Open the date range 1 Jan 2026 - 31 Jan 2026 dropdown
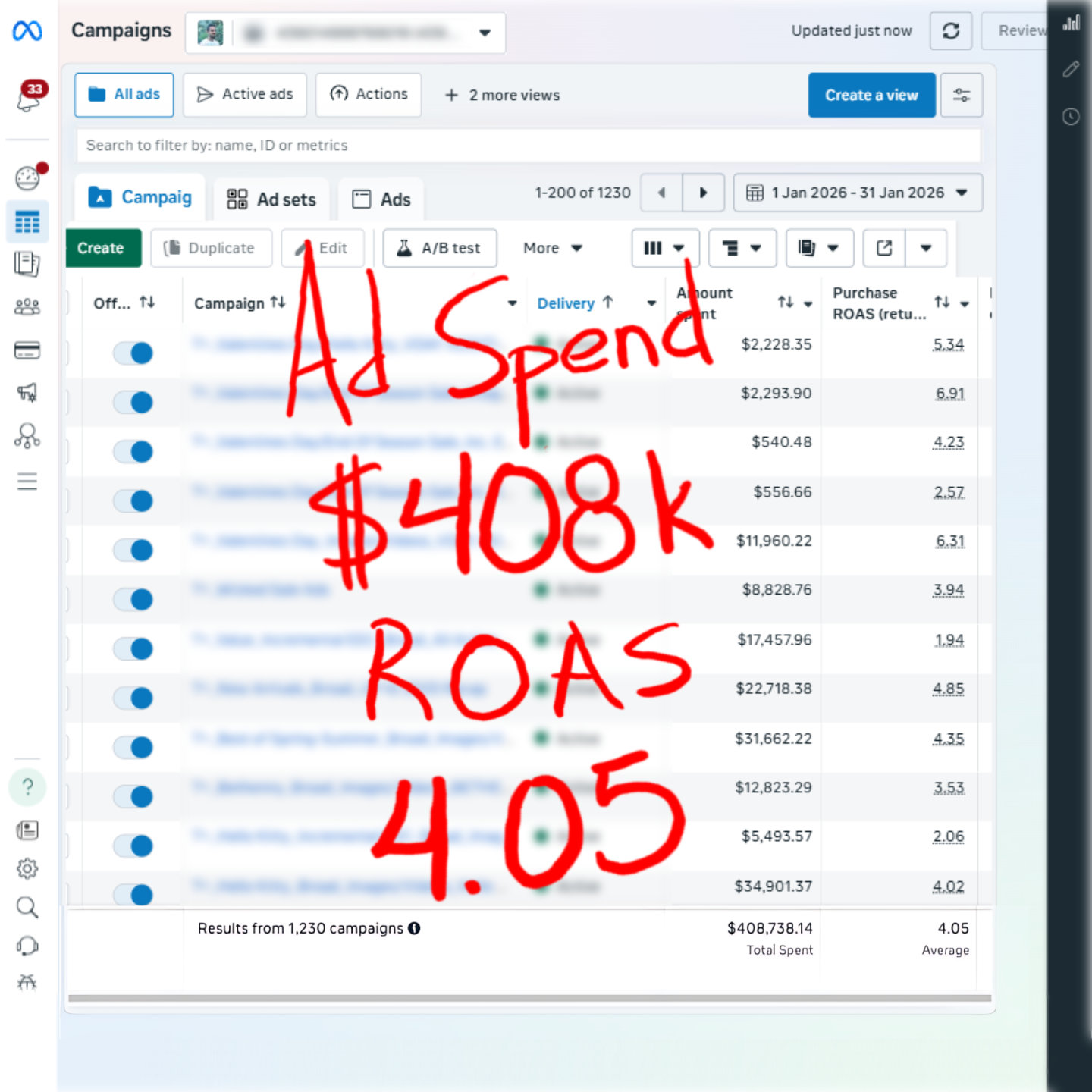1092x1092 pixels. coord(858,193)
